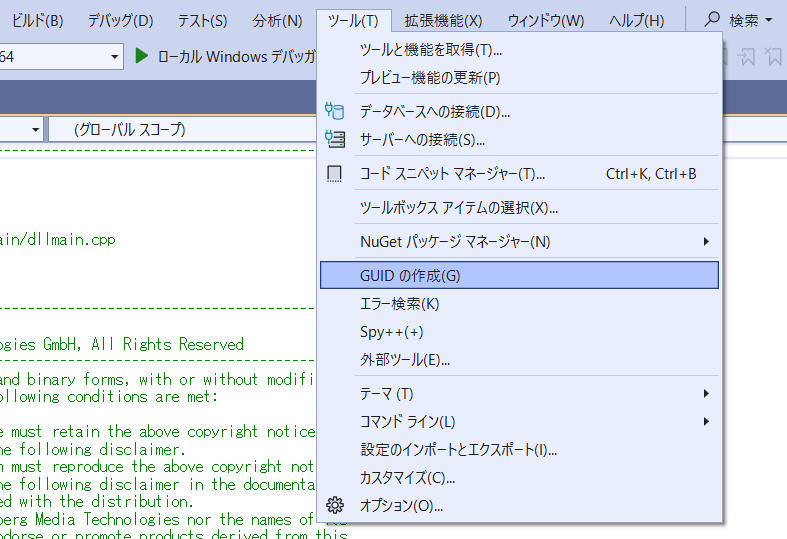Viewport: 787px width, 539px height.
Task: Expand the テーマ(T) submenu
Action: (386, 393)
